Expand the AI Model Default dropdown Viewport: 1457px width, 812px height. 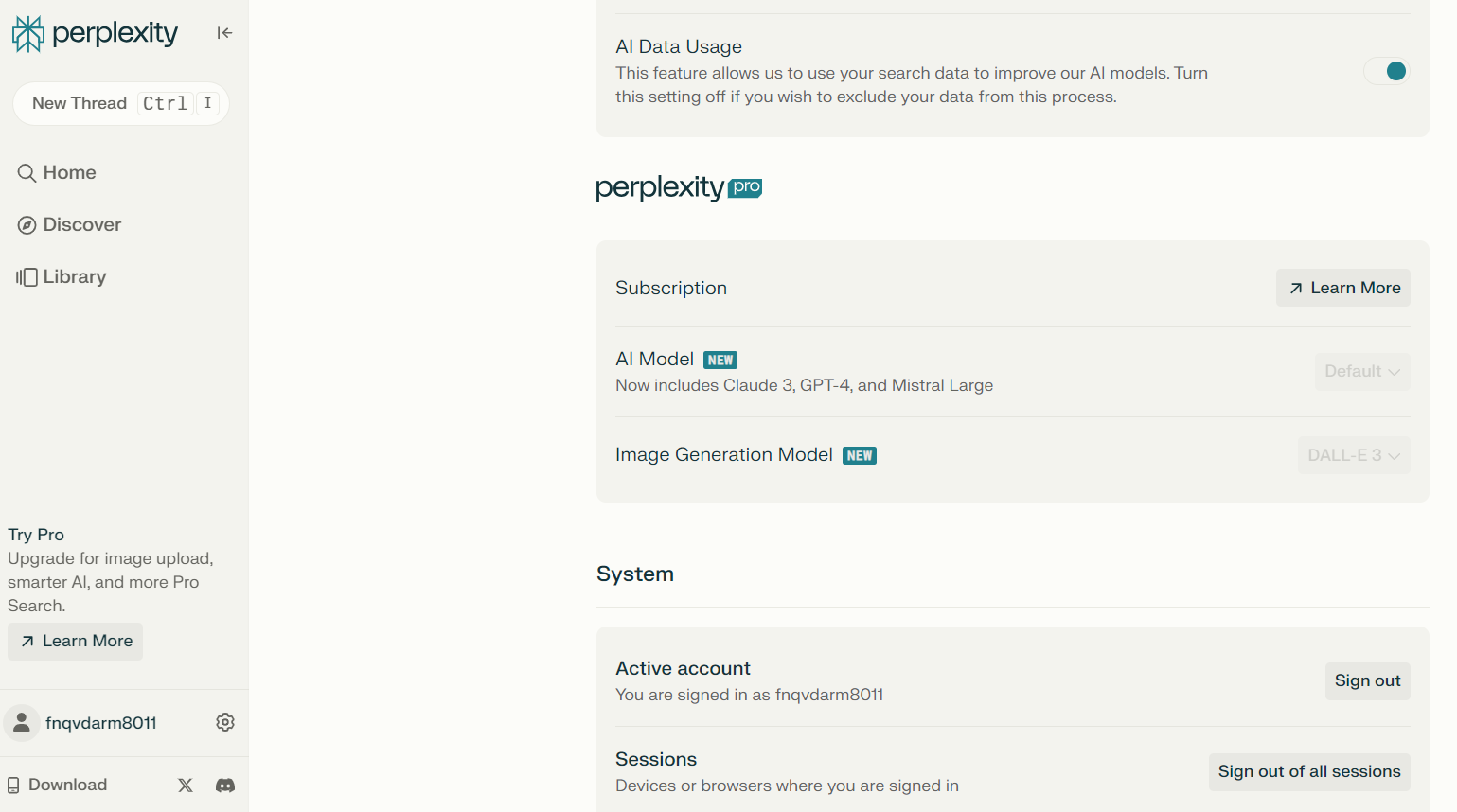pos(1362,372)
